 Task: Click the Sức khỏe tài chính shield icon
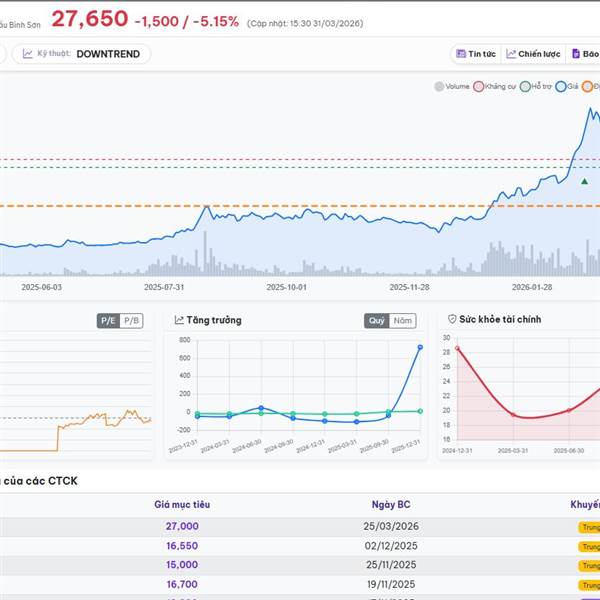point(452,319)
